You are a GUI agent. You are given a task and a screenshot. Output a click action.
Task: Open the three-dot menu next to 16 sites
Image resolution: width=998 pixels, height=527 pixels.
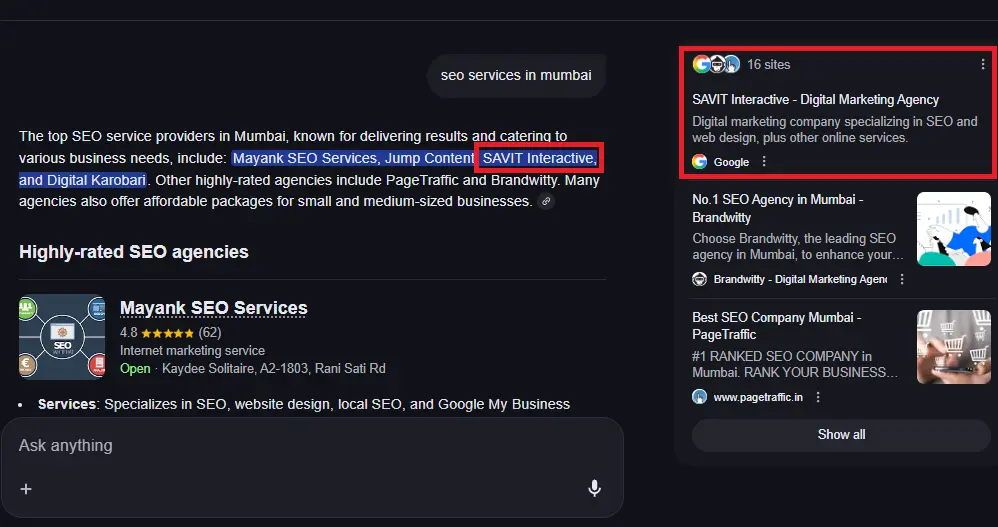point(983,64)
